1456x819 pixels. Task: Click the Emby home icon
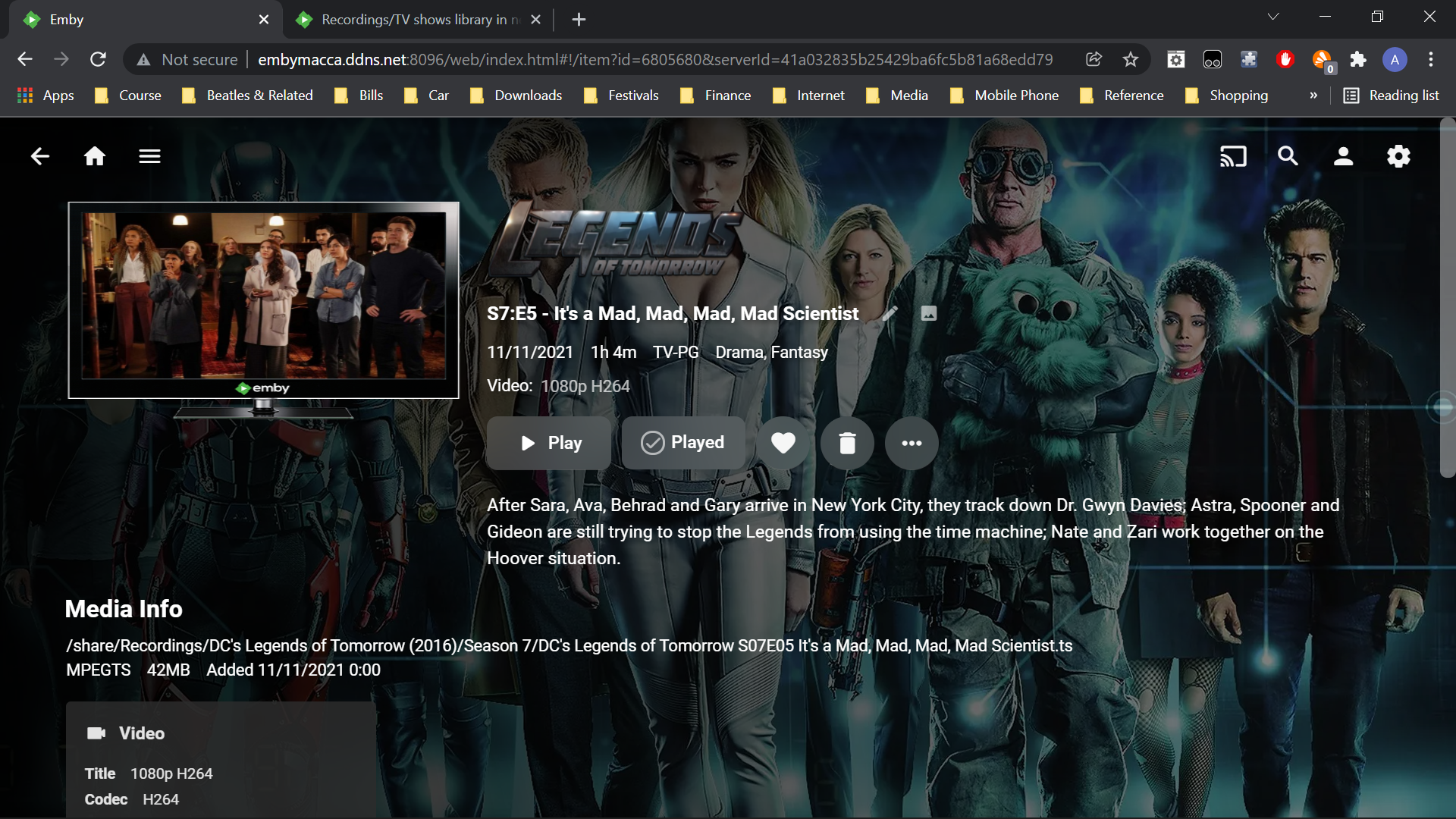coord(95,156)
